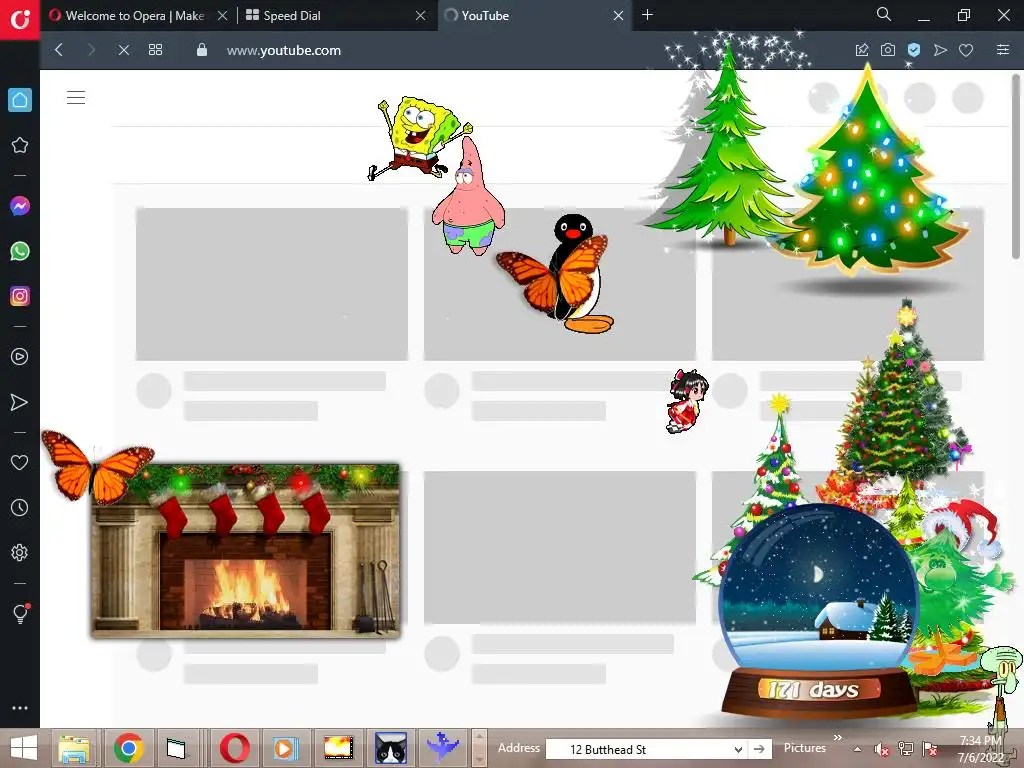Open History clock in the sidebar
The image size is (1024, 768).
tap(20, 507)
